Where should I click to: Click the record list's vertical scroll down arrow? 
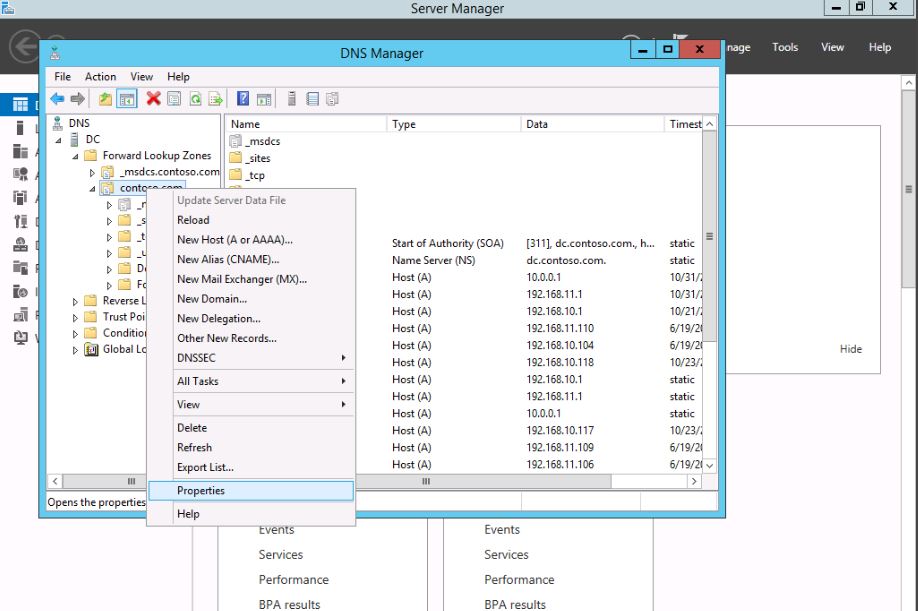click(710, 465)
